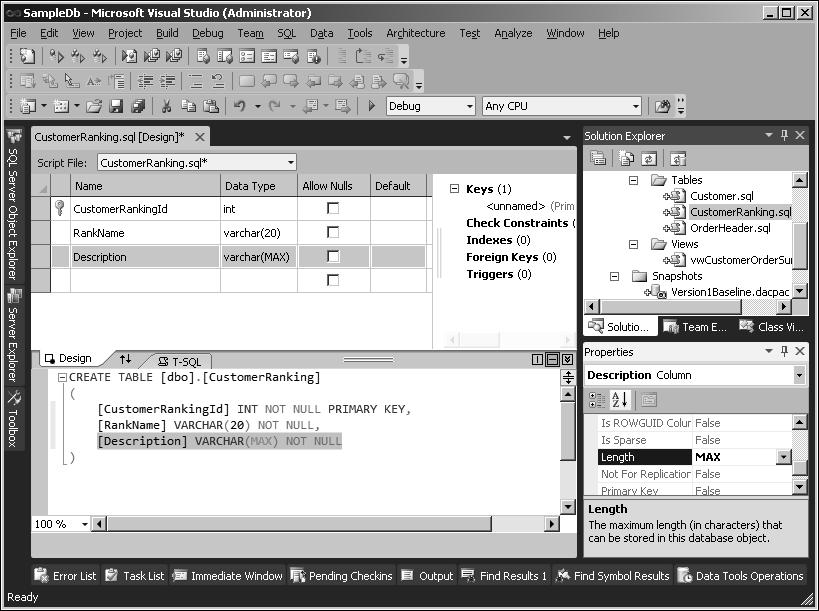Select OrderHeader.sql in Solution Explorer
Screen dimensions: 819x611
tap(730, 228)
